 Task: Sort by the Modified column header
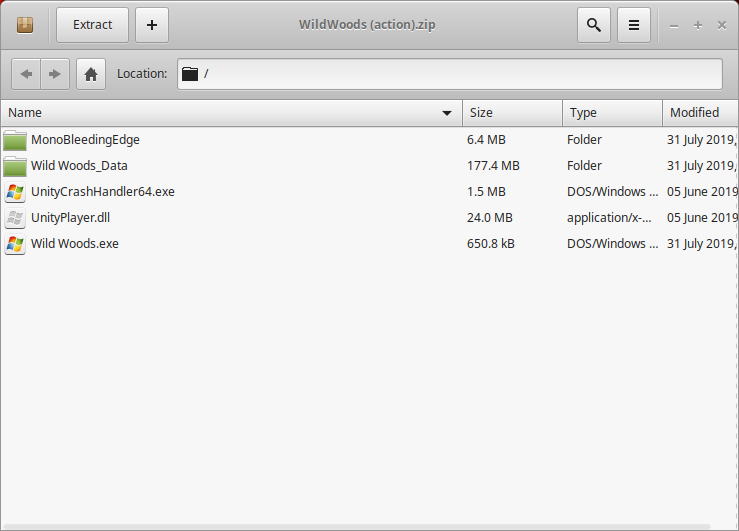coord(700,113)
